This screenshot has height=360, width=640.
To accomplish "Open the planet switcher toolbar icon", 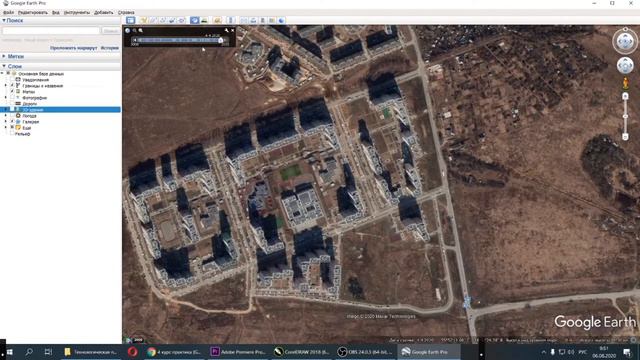I will (x=217, y=20).
